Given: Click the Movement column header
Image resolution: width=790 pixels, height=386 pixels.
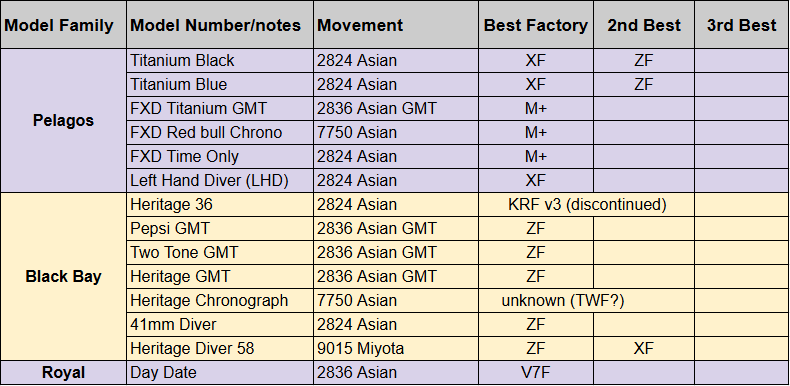Looking at the screenshot, I should (x=396, y=25).
